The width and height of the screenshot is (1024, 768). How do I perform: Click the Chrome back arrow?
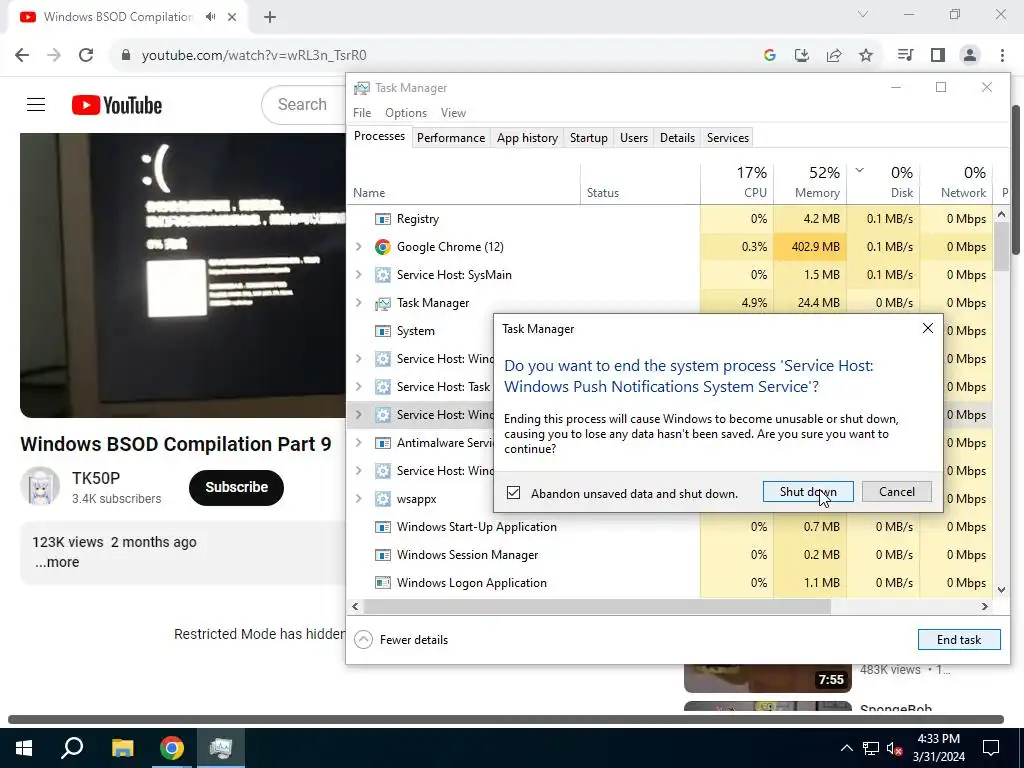[22, 56]
